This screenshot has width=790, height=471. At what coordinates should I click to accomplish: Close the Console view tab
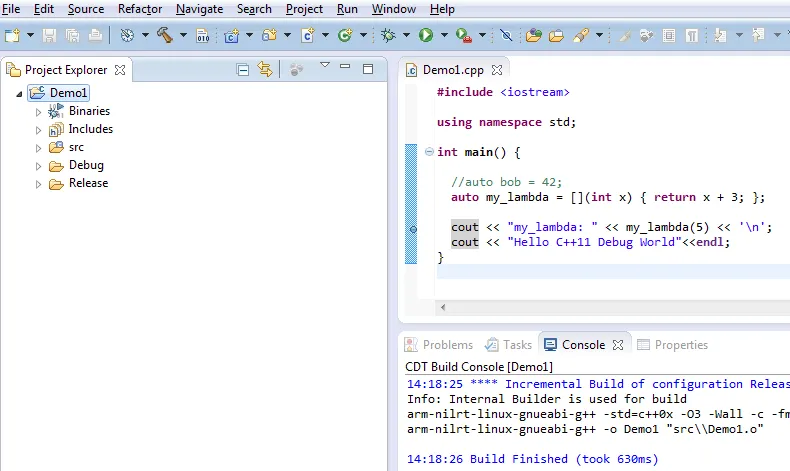pyautogui.click(x=618, y=345)
